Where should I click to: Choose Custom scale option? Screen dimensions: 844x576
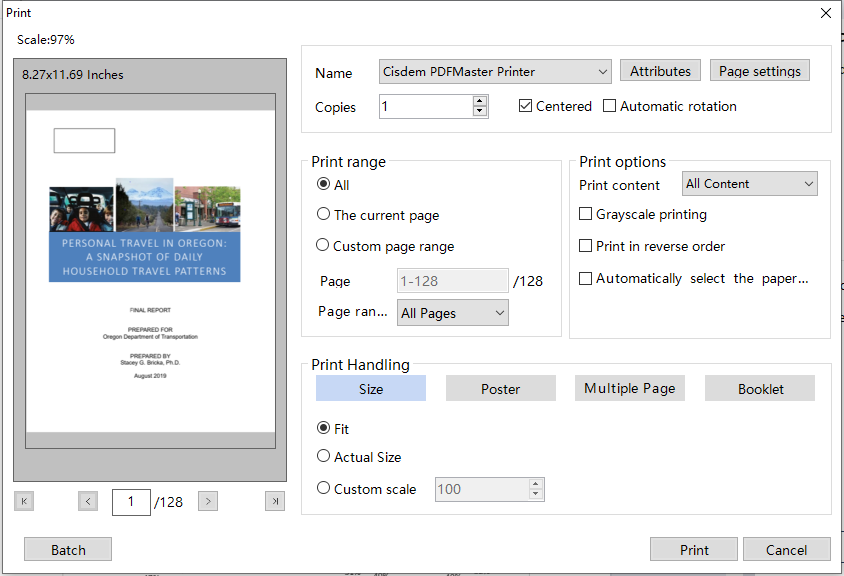pyautogui.click(x=367, y=489)
